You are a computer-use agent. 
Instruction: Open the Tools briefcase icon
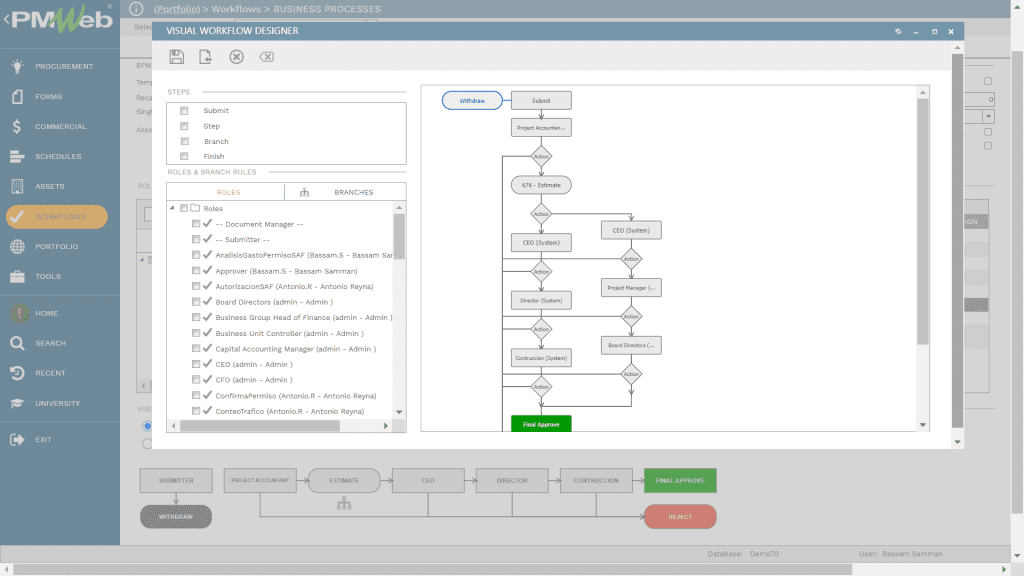click(x=18, y=276)
